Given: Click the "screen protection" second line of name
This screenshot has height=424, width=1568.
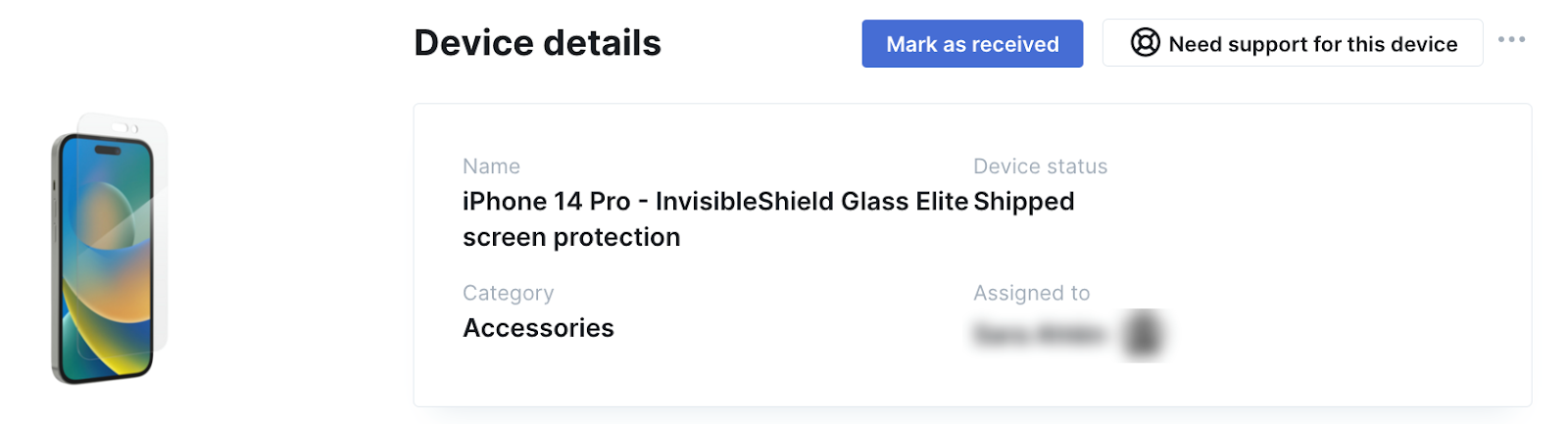Looking at the screenshot, I should tap(571, 237).
